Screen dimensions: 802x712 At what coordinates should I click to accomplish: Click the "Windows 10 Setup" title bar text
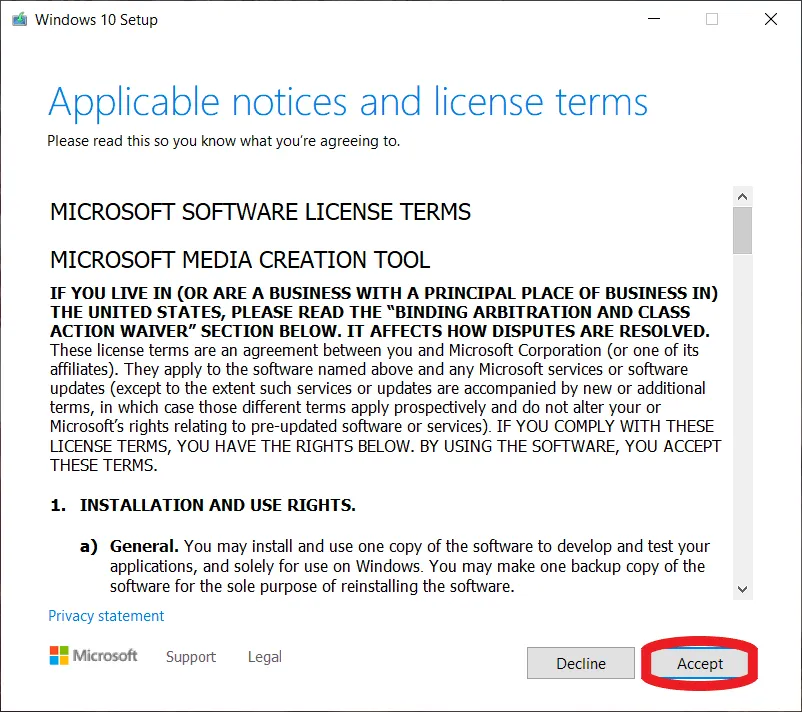tap(96, 19)
